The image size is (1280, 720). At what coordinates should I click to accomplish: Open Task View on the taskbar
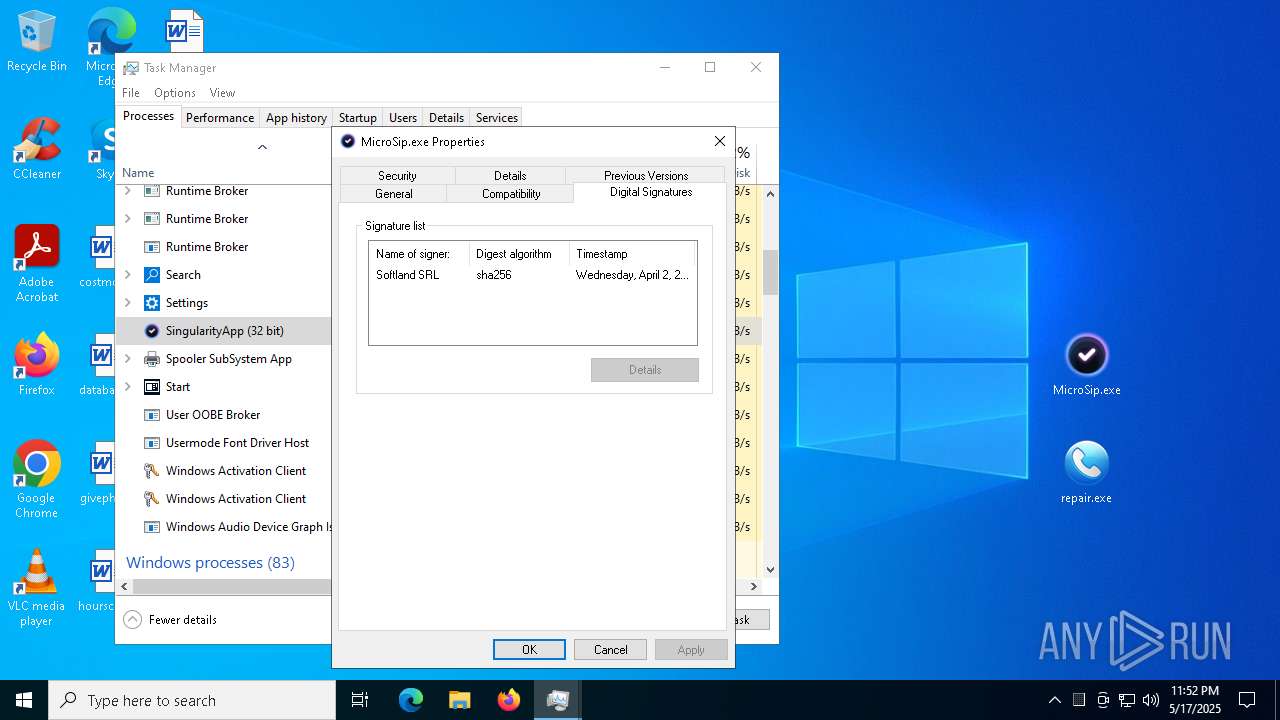(x=360, y=700)
